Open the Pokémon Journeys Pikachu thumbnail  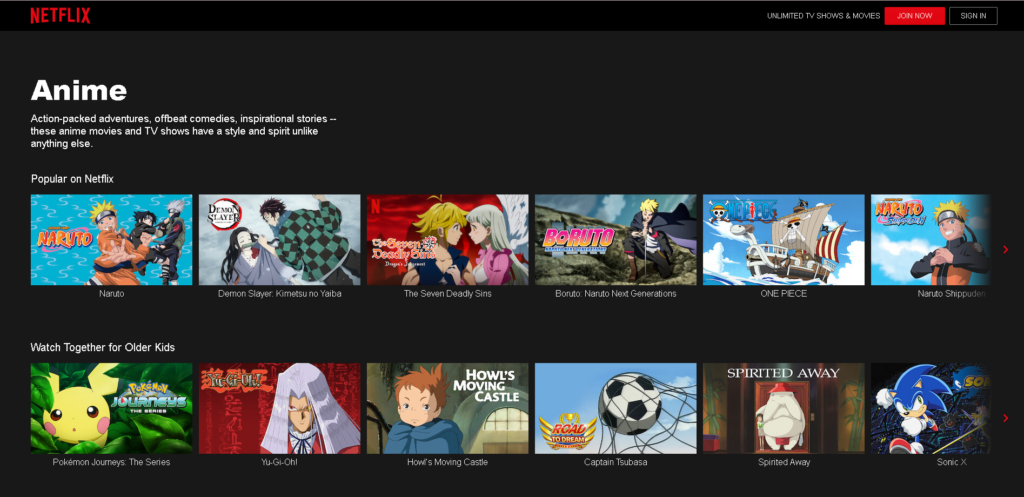click(x=112, y=408)
